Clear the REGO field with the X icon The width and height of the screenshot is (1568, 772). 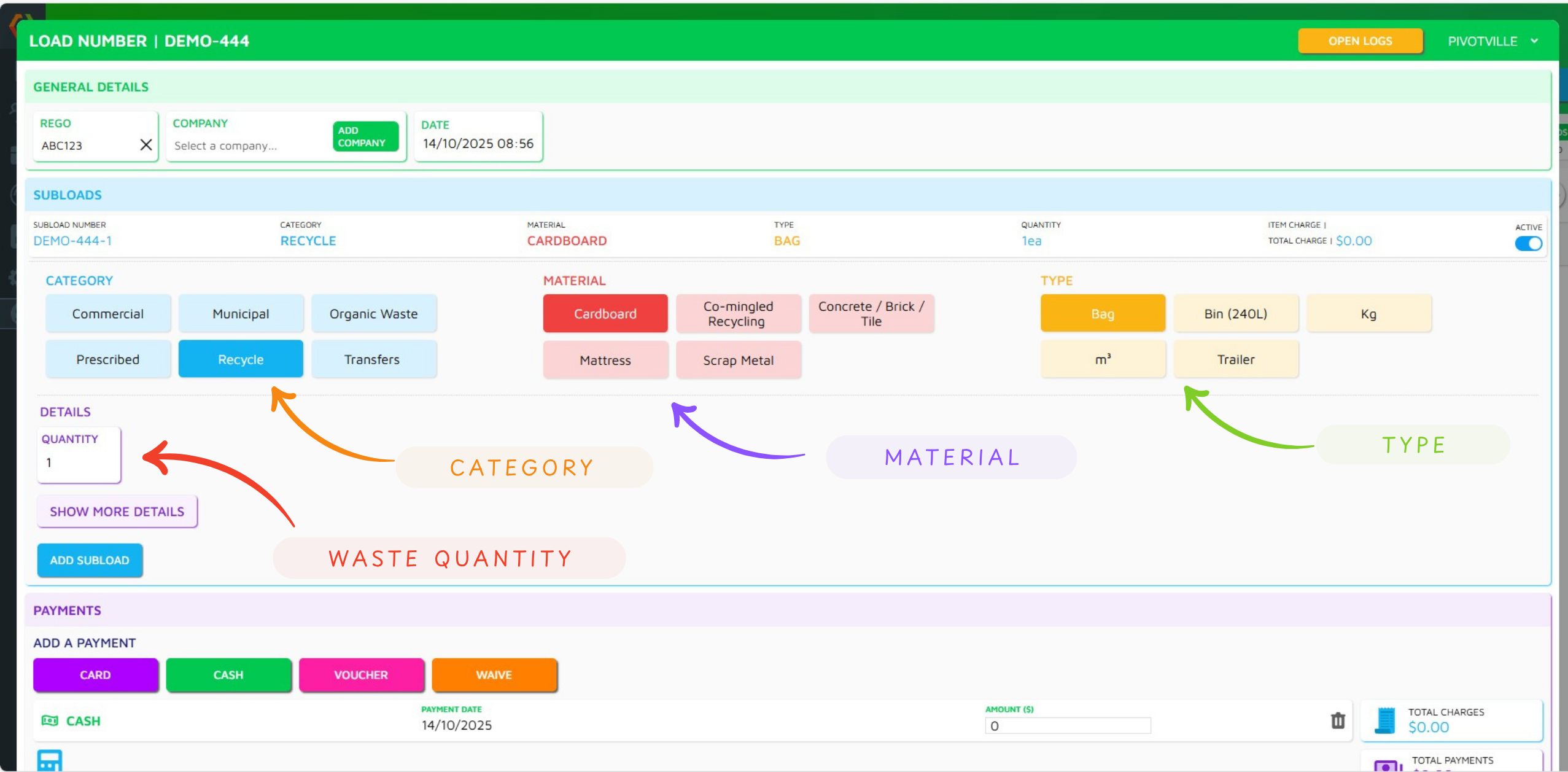[146, 145]
